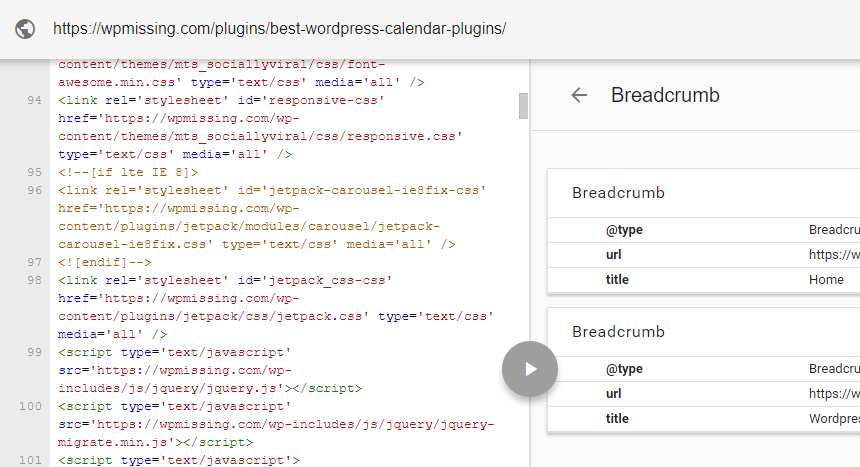860x467 pixels.
Task: Click line number 97 in code gutter
Action: tap(35, 262)
